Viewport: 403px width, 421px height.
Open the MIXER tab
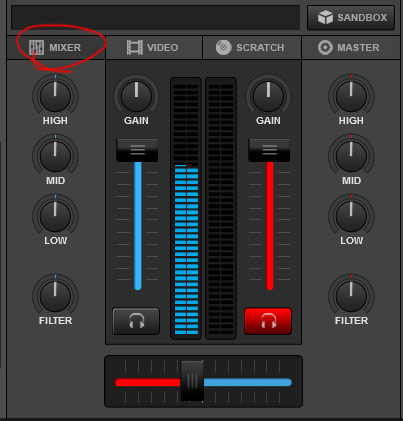tap(55, 48)
